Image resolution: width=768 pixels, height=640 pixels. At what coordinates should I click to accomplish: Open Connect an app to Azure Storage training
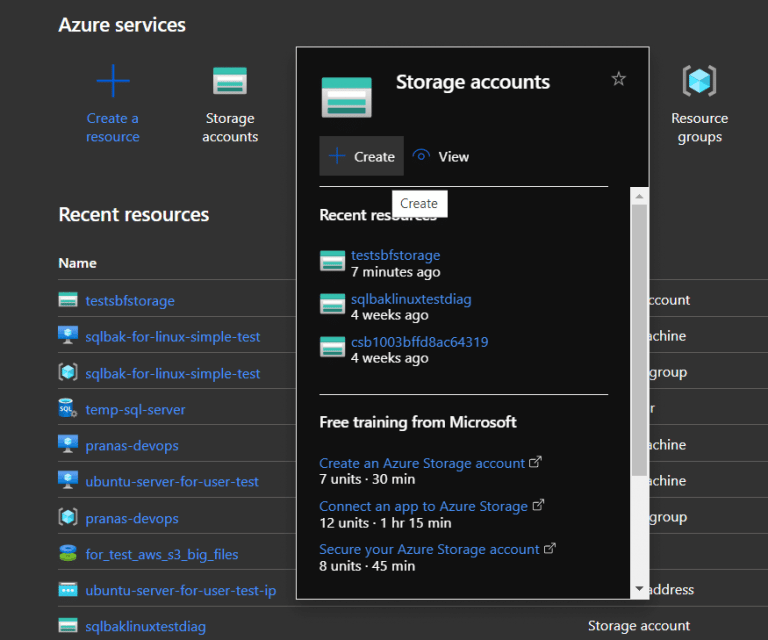point(423,506)
